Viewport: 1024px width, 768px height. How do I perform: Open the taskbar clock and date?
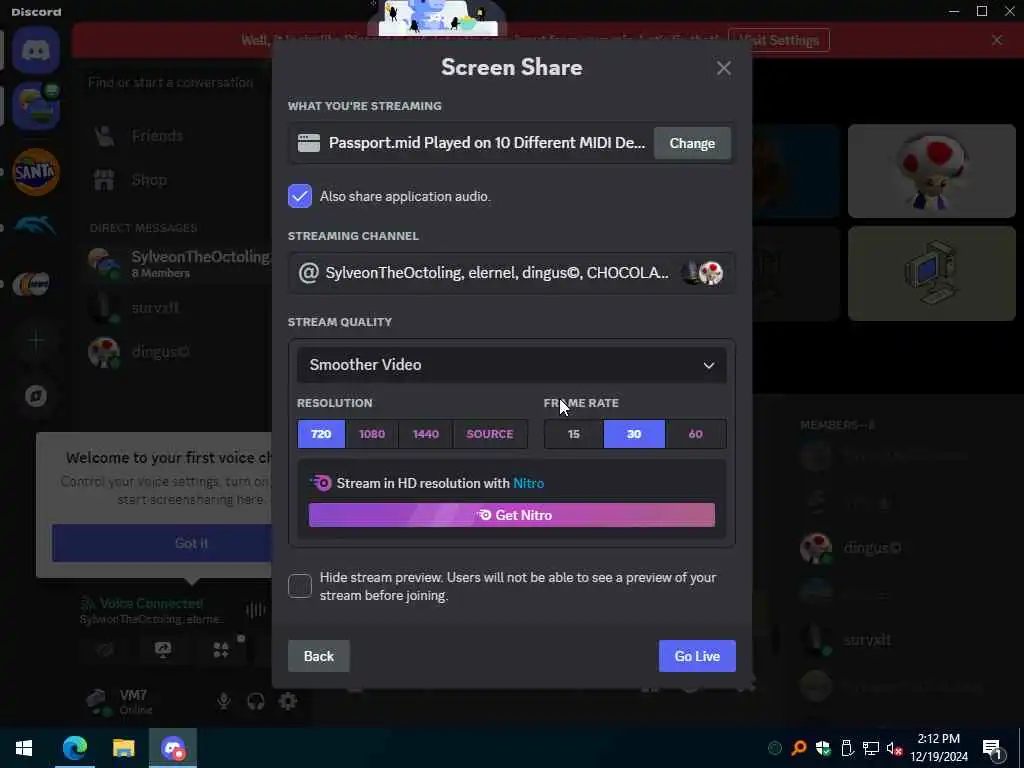point(939,748)
